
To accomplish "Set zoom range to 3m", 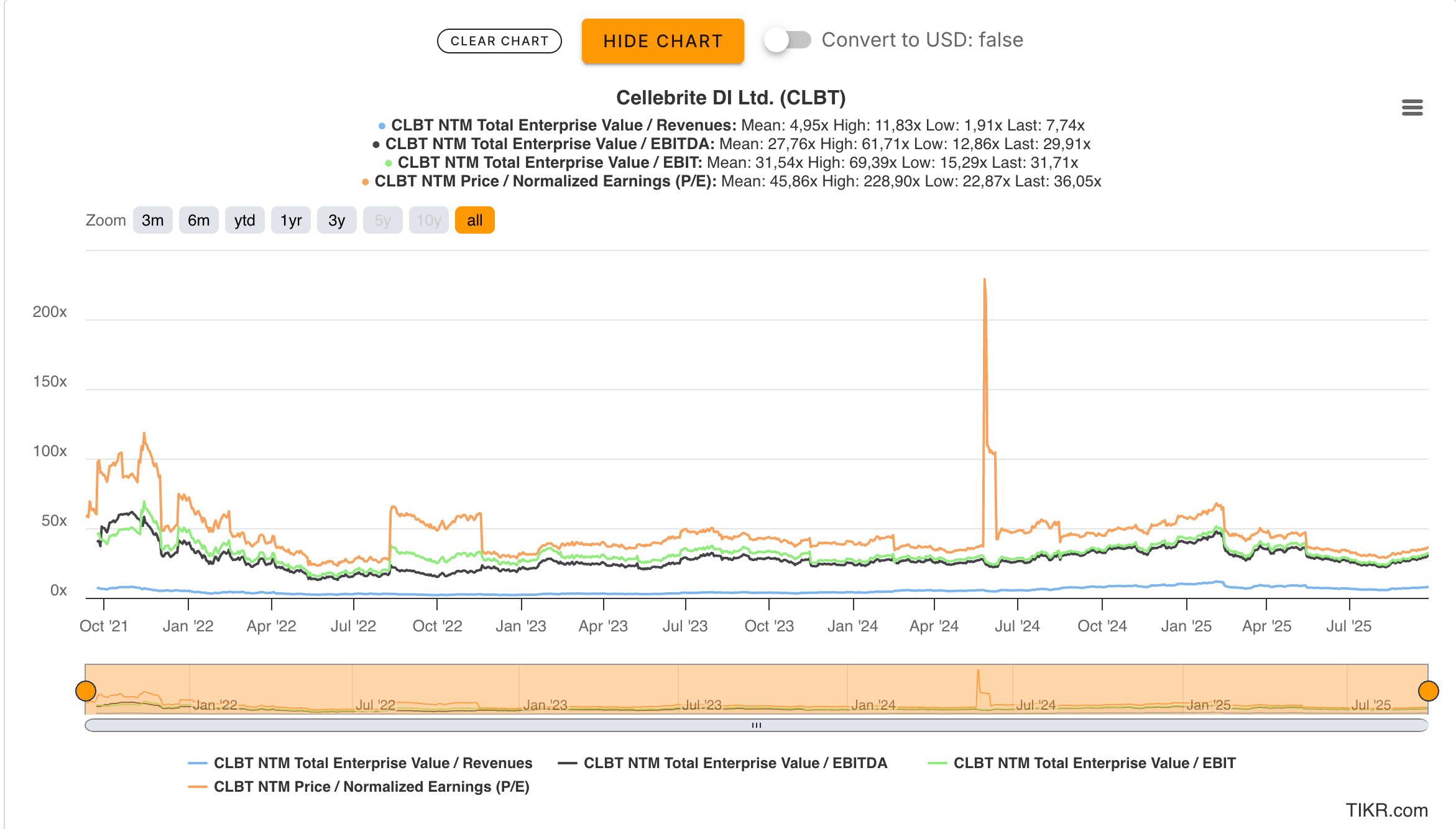I will coord(152,221).
